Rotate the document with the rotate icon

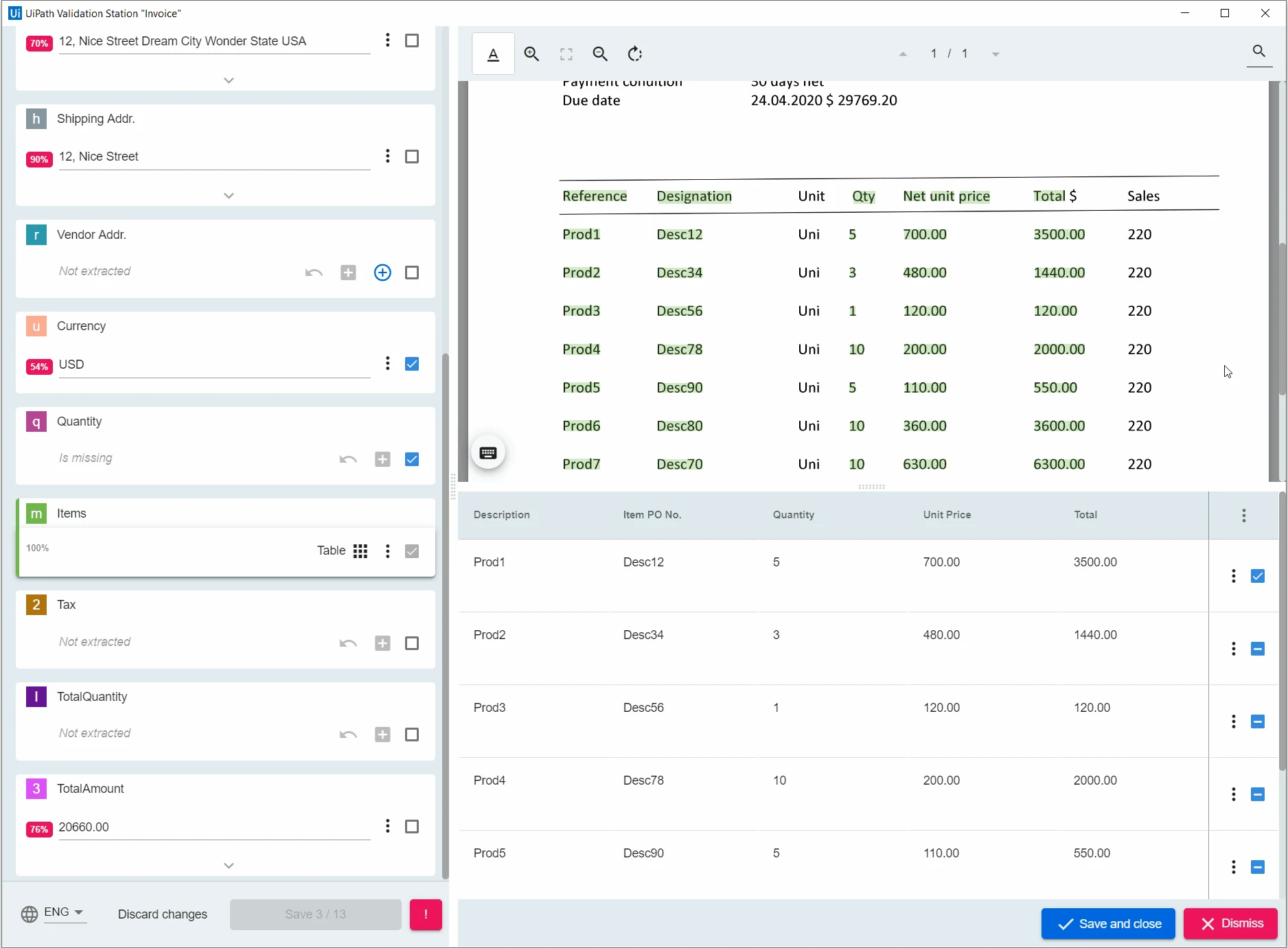click(635, 54)
